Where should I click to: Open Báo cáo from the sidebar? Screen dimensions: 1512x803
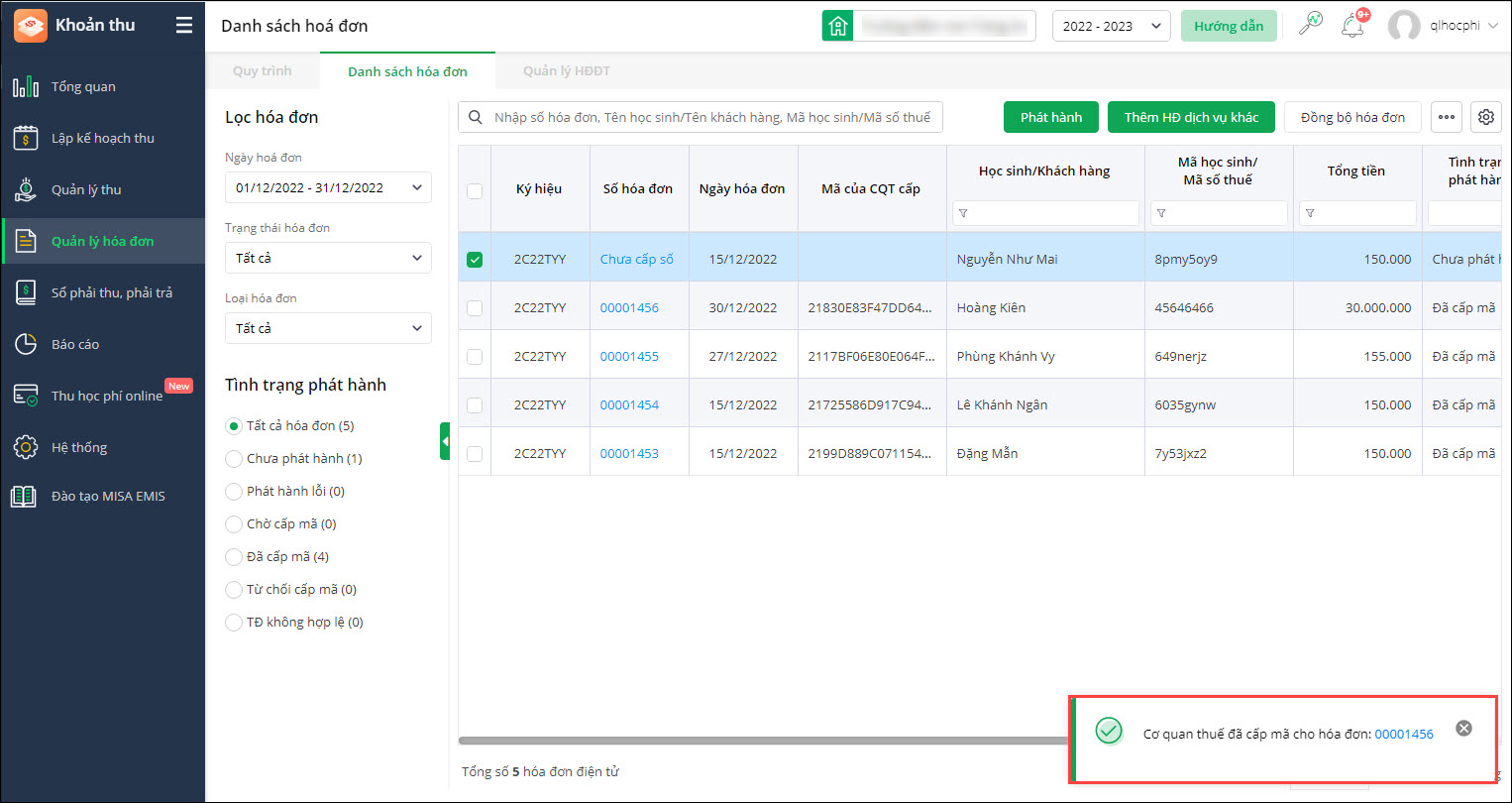click(75, 345)
